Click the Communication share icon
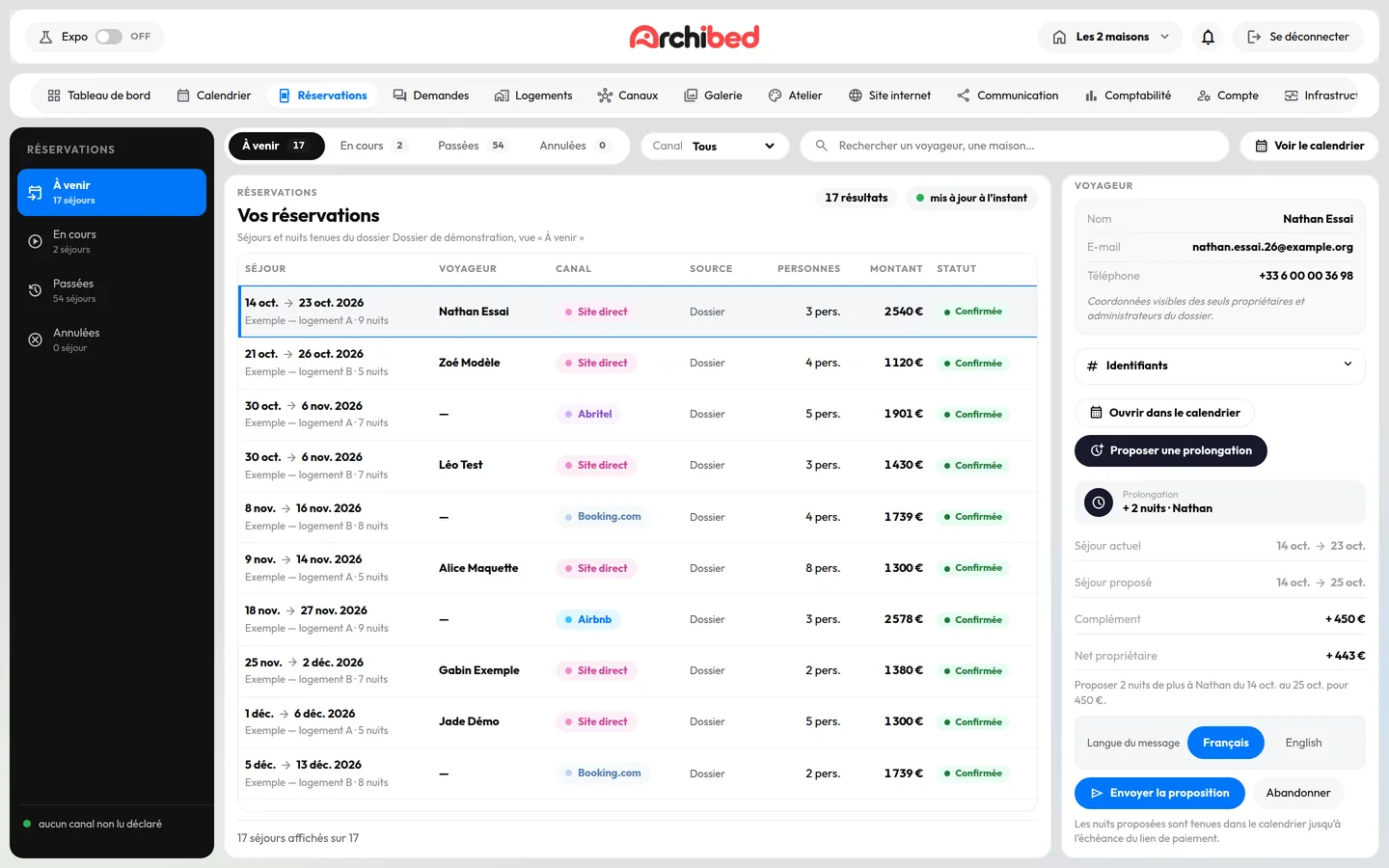This screenshot has width=1389, height=868. point(964,95)
